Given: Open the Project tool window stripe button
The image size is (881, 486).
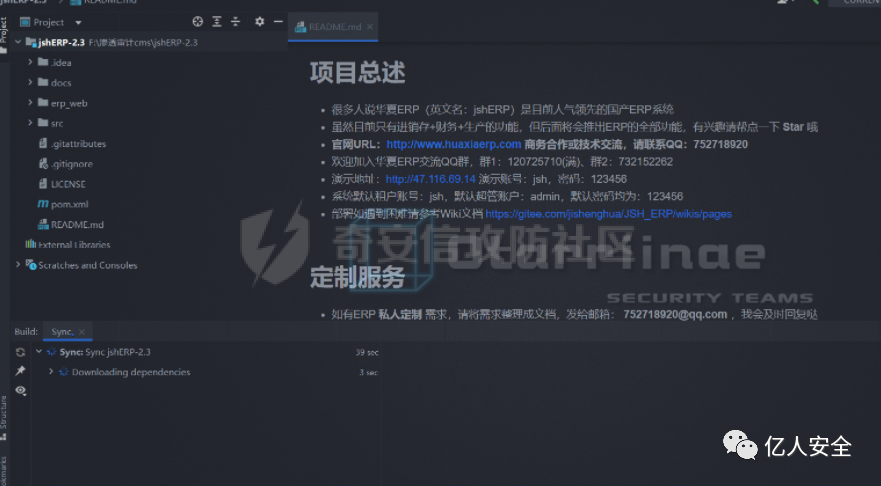Looking at the screenshot, I should [3, 34].
